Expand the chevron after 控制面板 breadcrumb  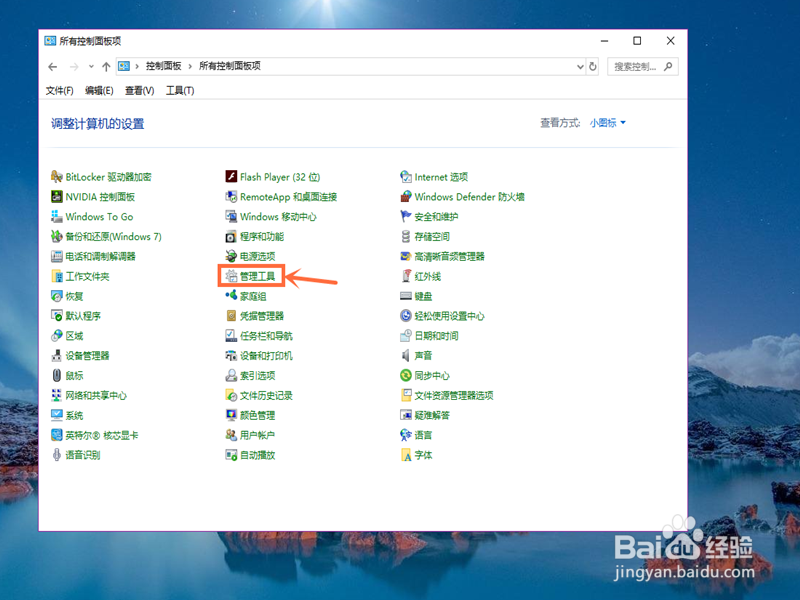[190, 66]
